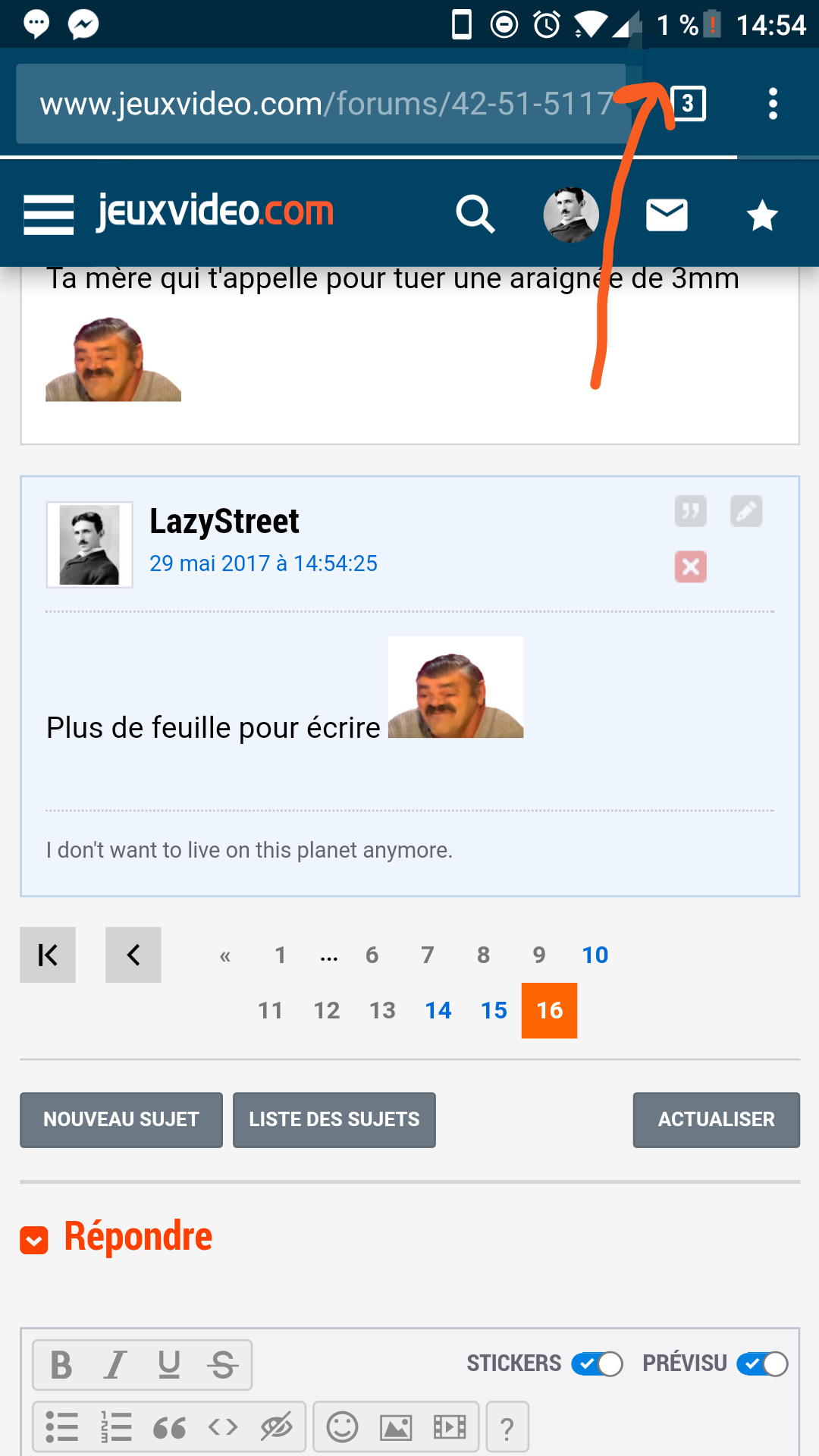Toggle the Prévisu switch
Viewport: 819px width, 1456px height.
coord(762,1363)
